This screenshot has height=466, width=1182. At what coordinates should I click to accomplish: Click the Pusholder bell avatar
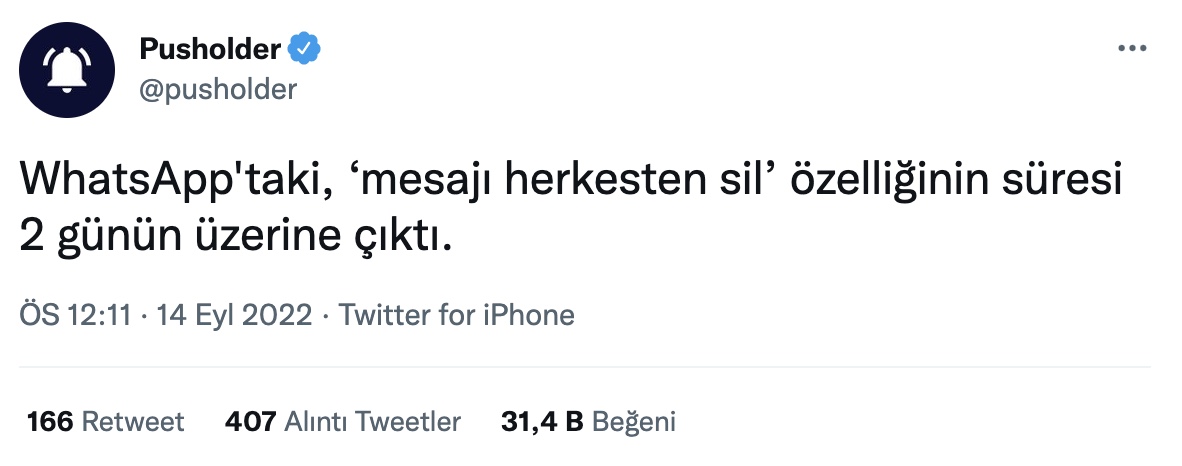click(67, 69)
